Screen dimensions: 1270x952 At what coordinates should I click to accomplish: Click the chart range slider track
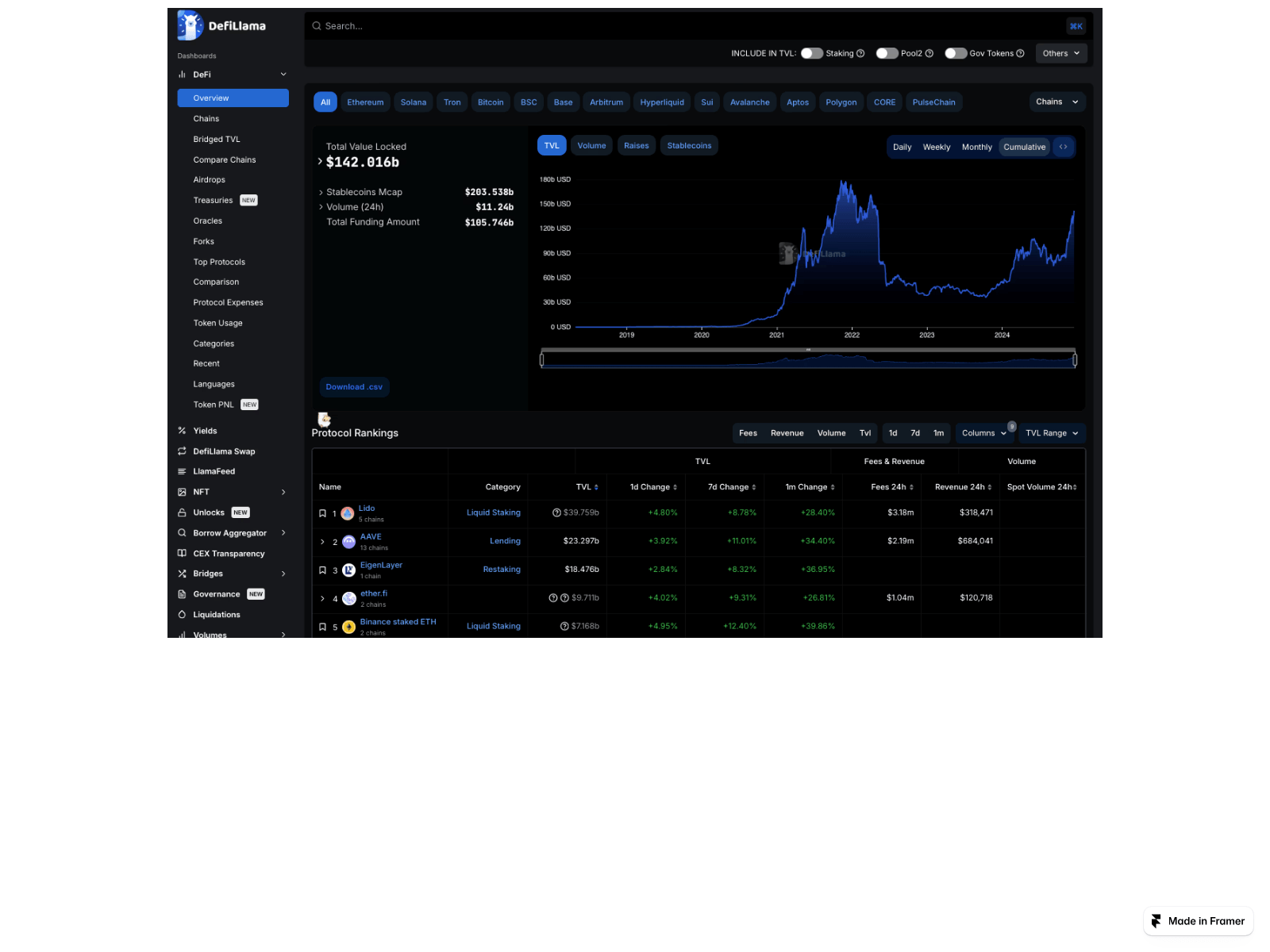(x=808, y=360)
